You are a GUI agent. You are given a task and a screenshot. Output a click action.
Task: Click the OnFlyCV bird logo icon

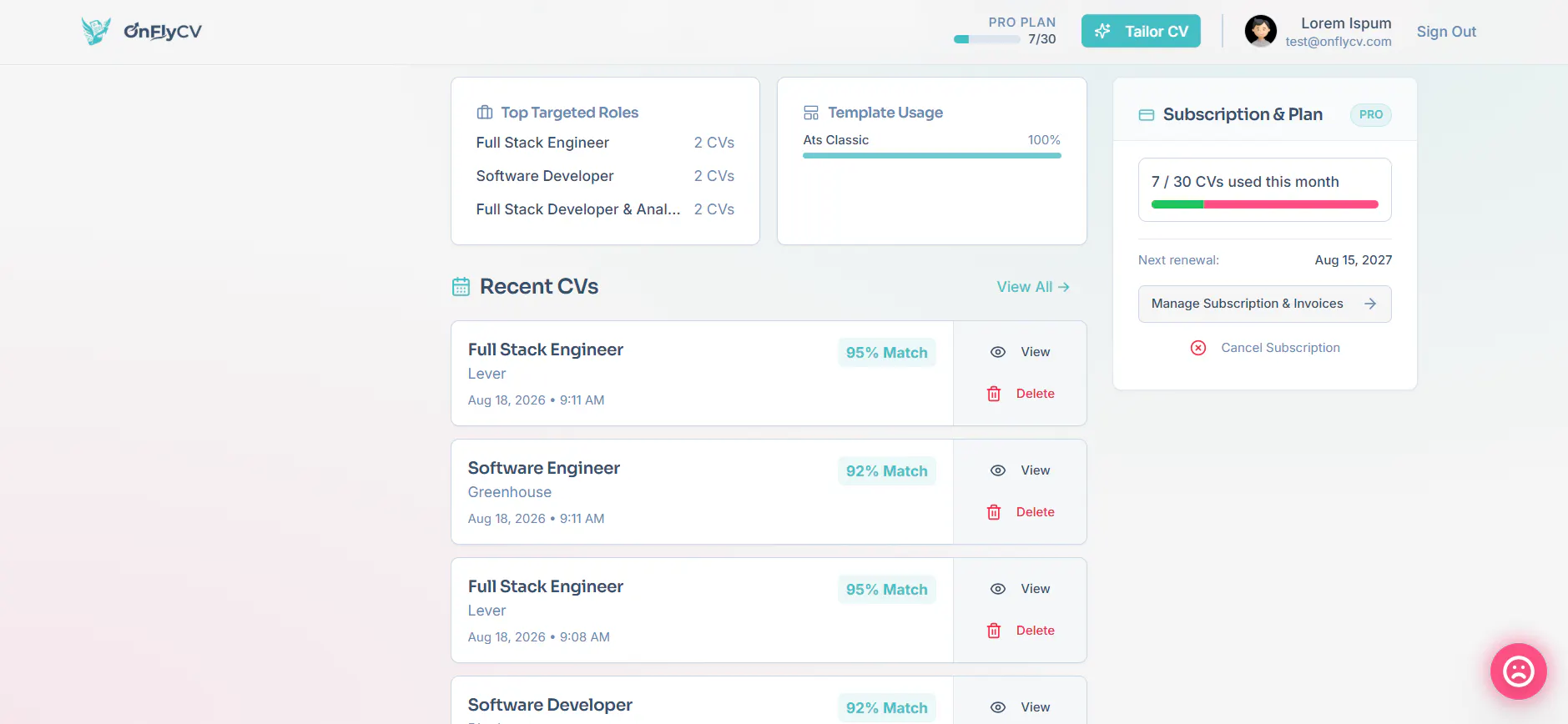(x=96, y=31)
